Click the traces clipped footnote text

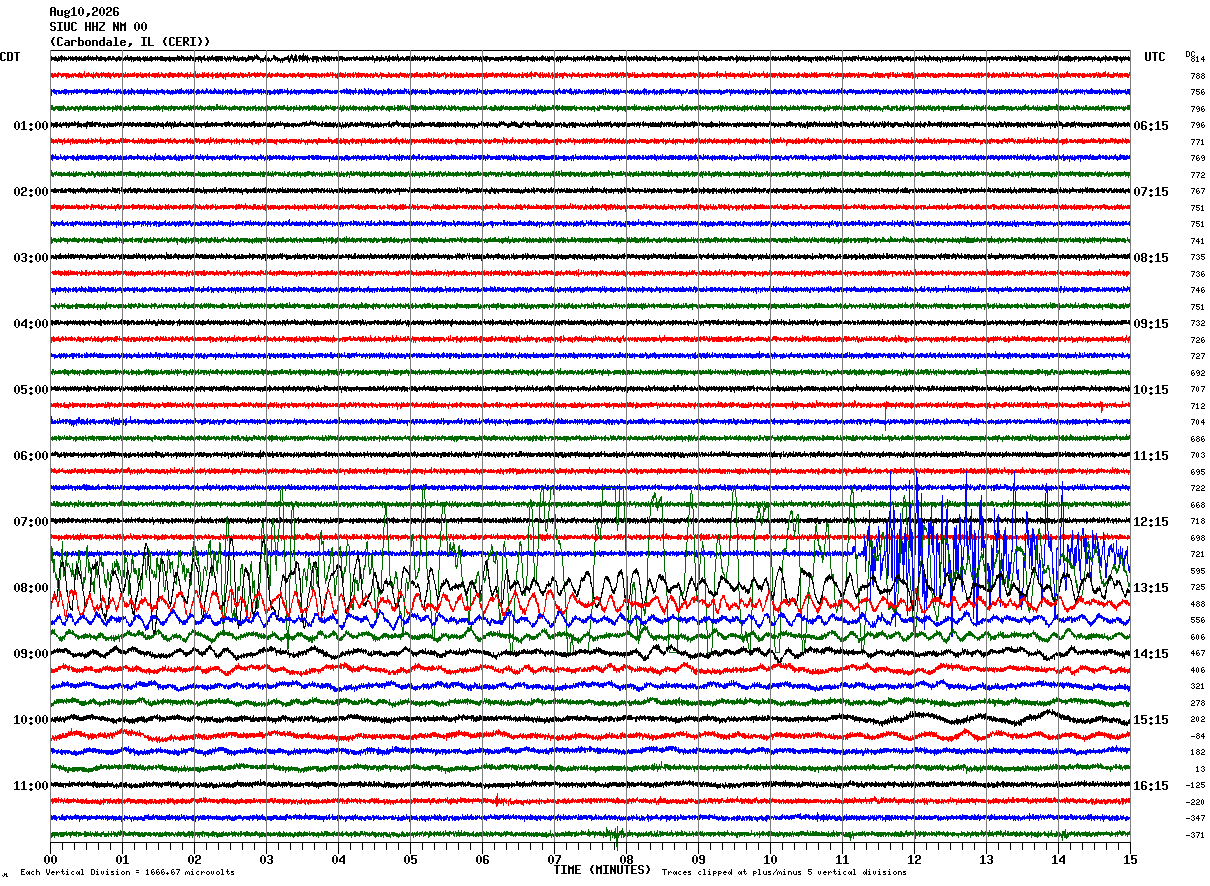point(784,872)
